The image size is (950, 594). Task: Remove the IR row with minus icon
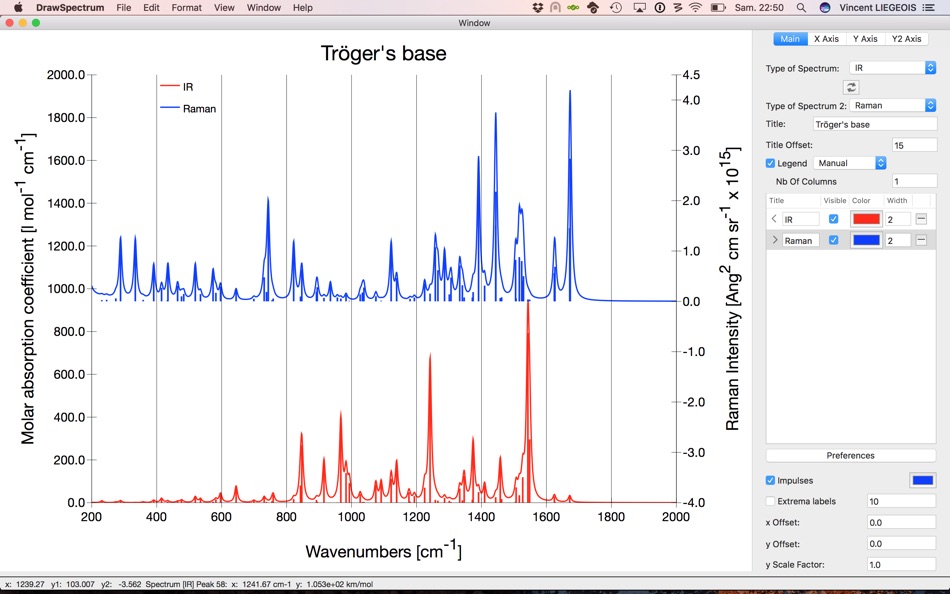921,219
